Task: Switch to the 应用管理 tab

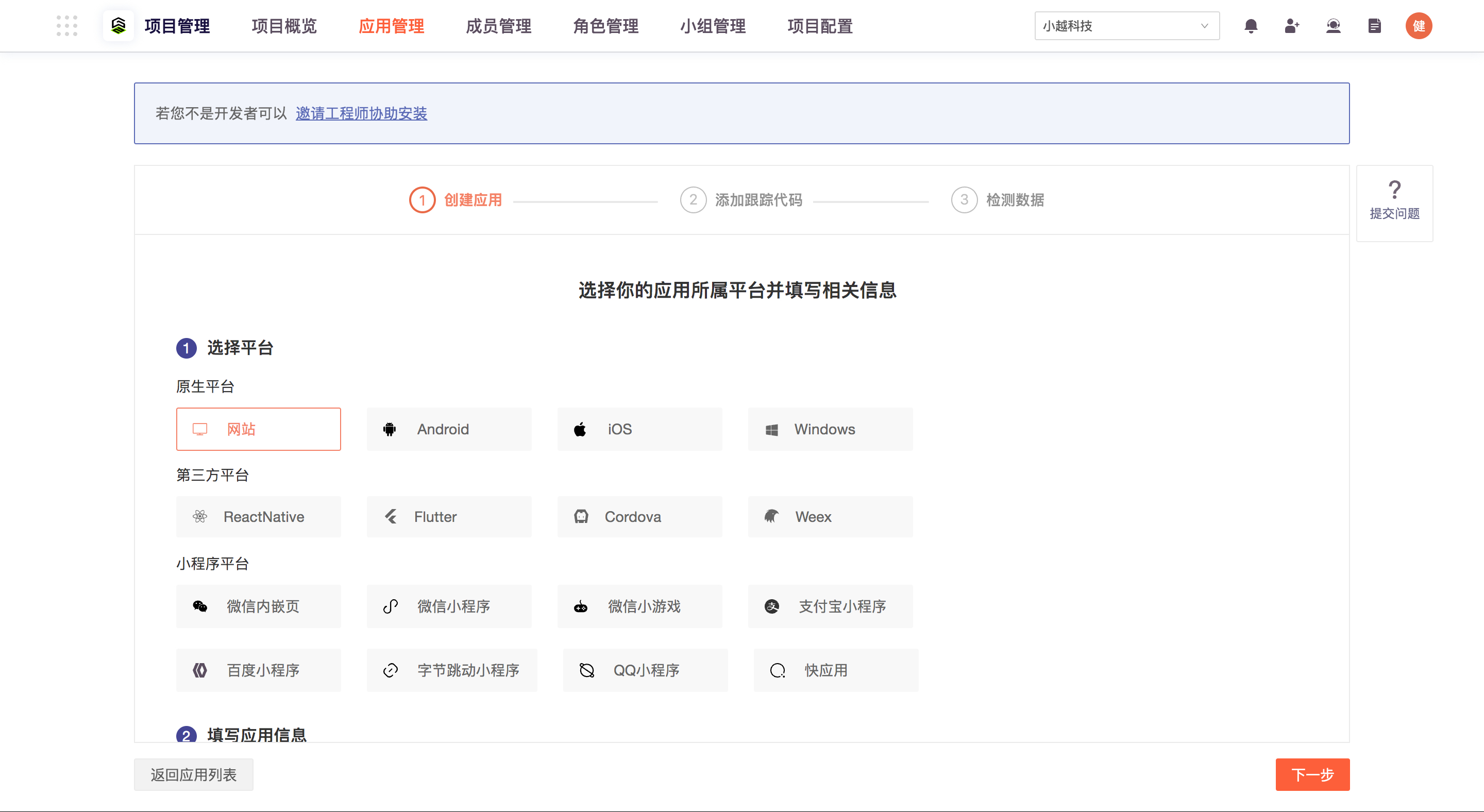Action: [391, 26]
